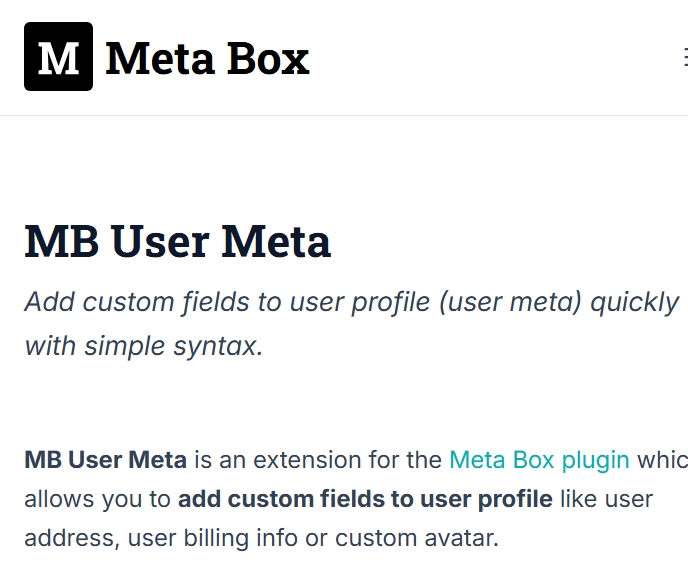Click the word quickly in tagline
The image size is (688, 585).
click(634, 303)
